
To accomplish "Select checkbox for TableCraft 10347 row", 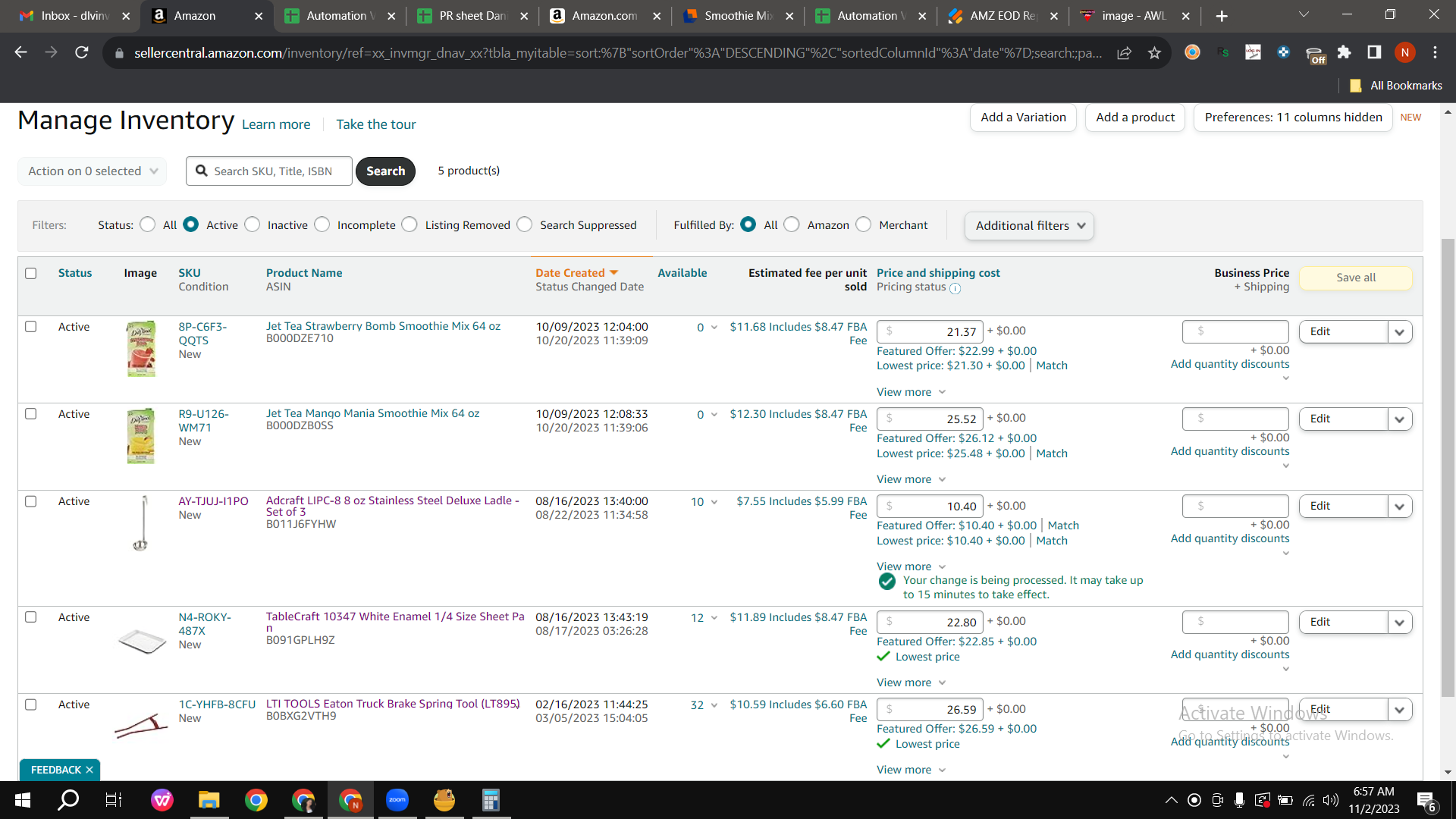I will tap(31, 617).
